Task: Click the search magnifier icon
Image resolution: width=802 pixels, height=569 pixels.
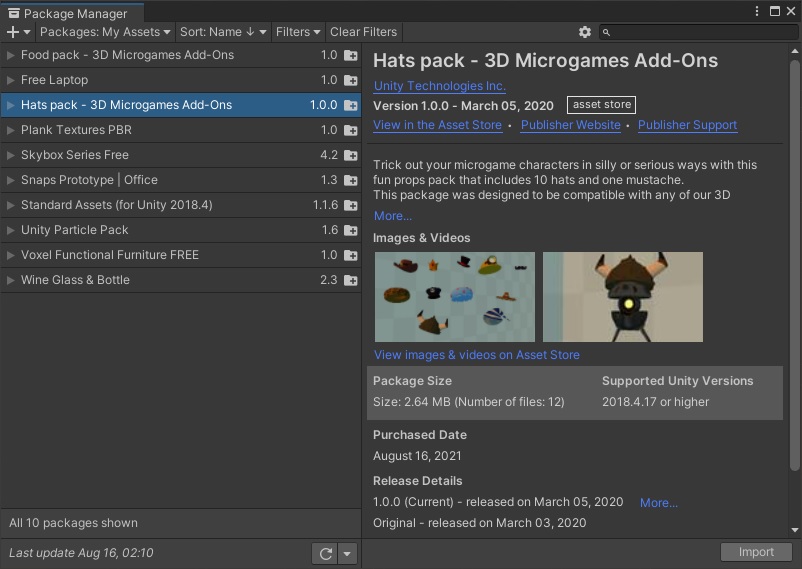Action: (x=606, y=32)
